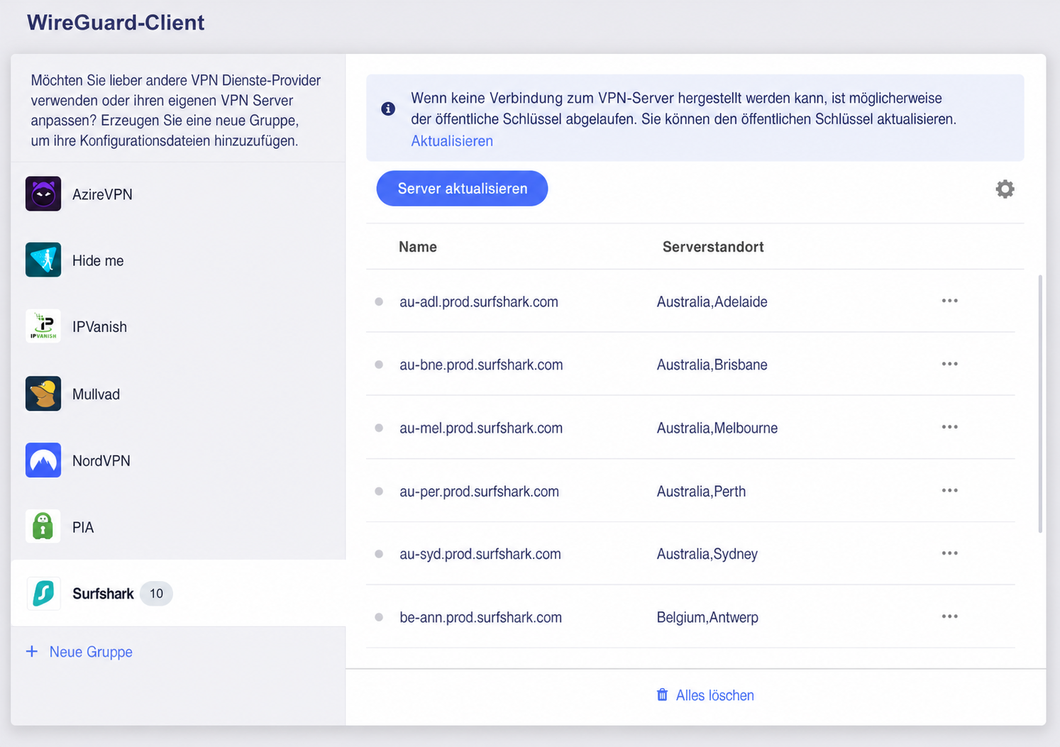The width and height of the screenshot is (1060, 747).
Task: Click location Australia,Adelaide
Action: pyautogui.click(x=712, y=302)
